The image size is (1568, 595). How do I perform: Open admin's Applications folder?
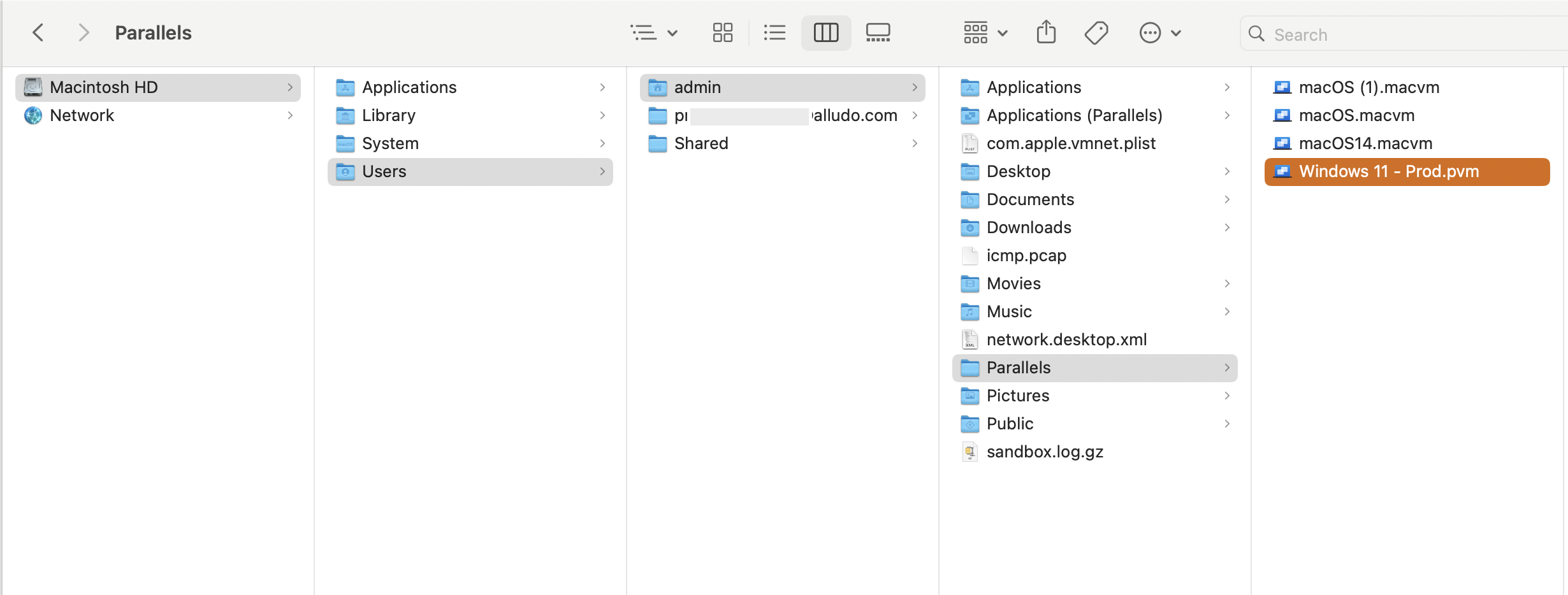click(x=1095, y=87)
